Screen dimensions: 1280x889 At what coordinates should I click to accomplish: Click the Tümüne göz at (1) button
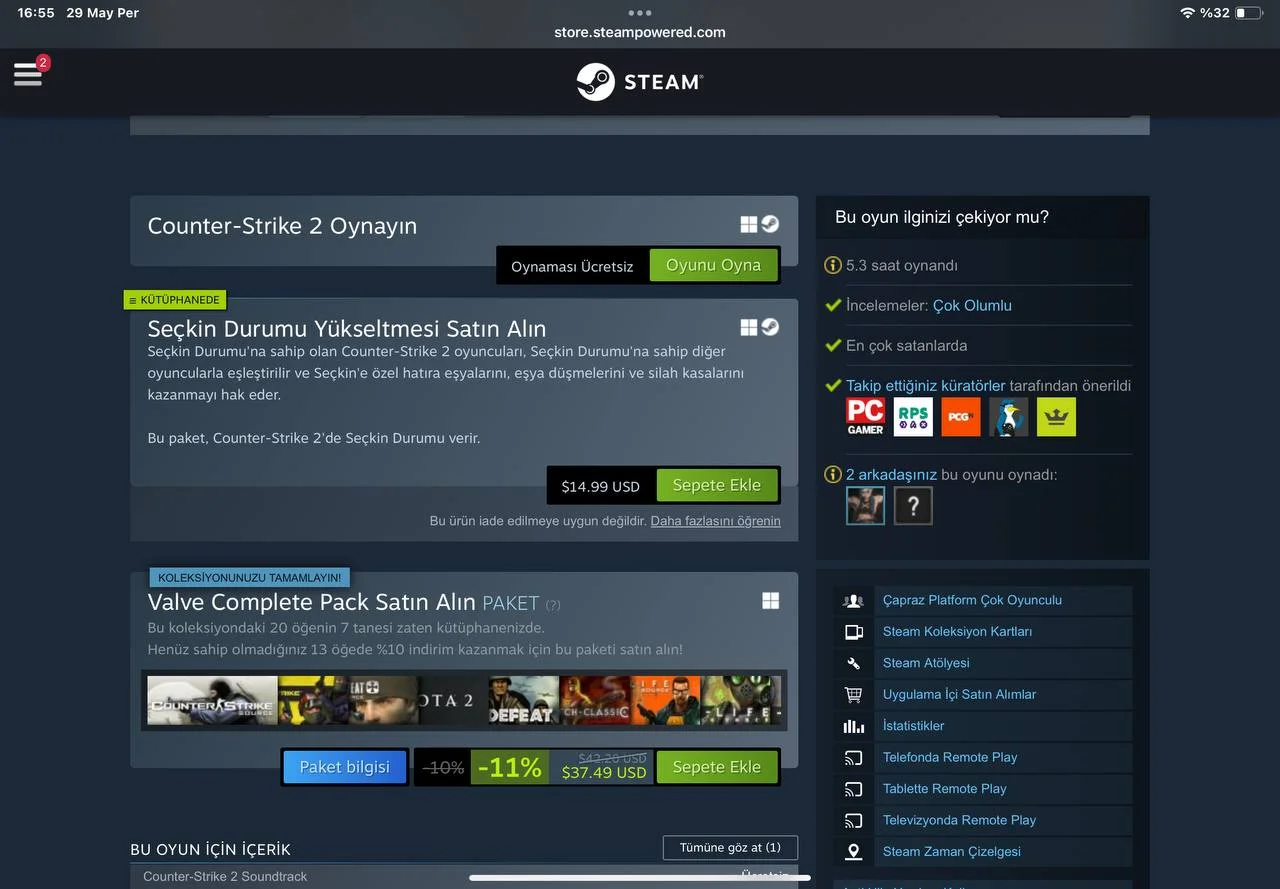[x=730, y=848]
